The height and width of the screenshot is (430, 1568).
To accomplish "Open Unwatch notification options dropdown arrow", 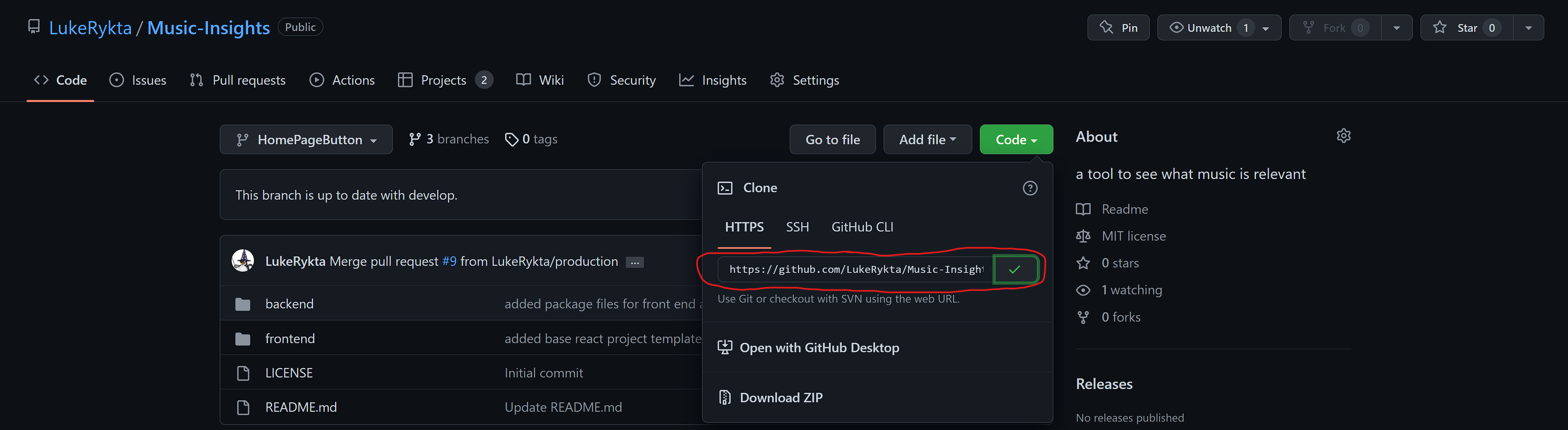I will pos(1266,28).
